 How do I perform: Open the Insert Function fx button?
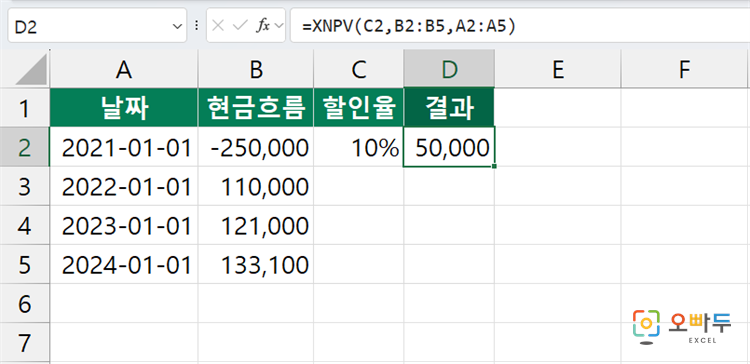click(263, 26)
